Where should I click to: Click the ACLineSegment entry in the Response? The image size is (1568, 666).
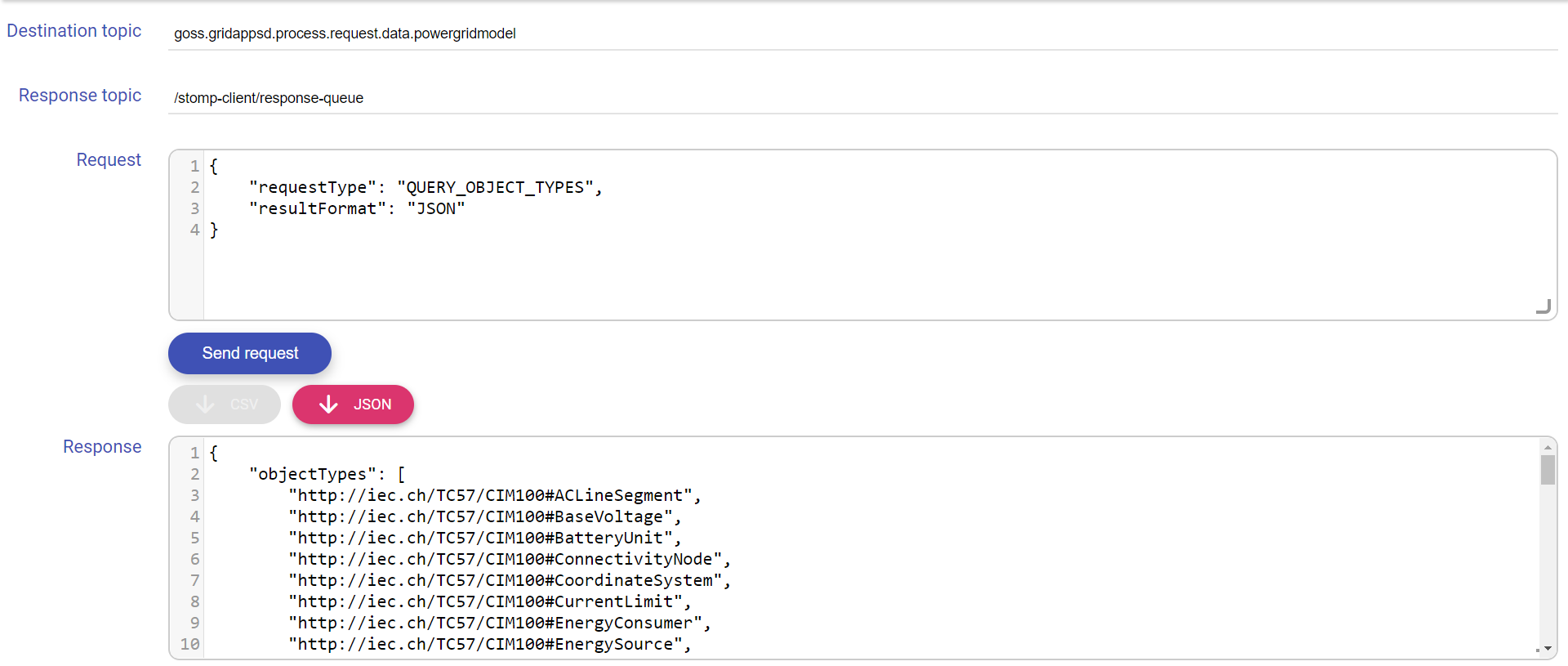(x=494, y=495)
